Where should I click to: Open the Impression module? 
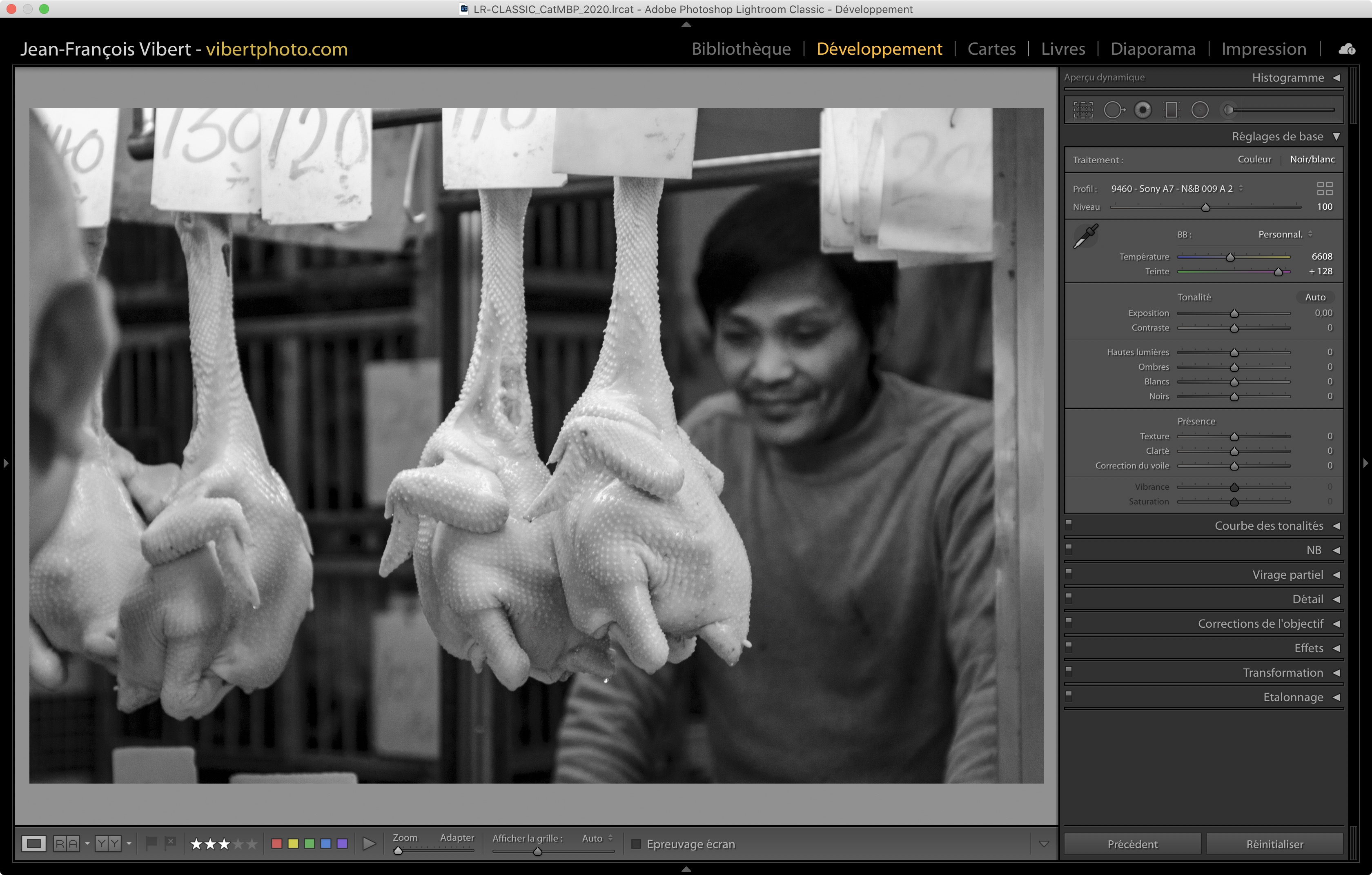pyautogui.click(x=1263, y=49)
